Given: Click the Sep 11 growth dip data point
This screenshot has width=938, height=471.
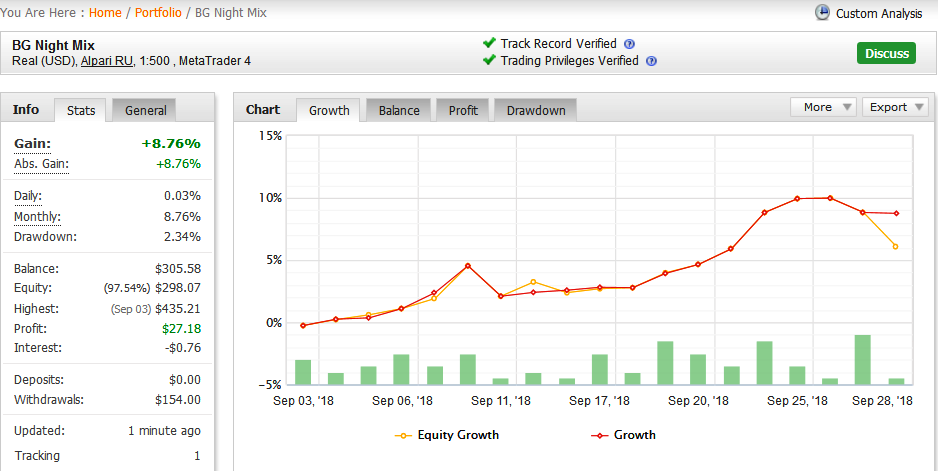Looking at the screenshot, I should 501,296.
